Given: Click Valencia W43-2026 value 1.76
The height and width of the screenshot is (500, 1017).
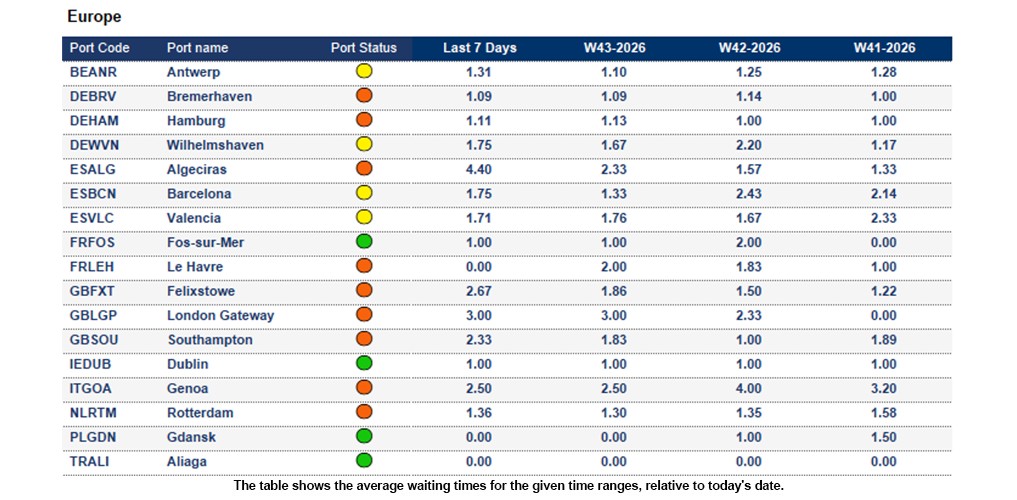Looking at the screenshot, I should tap(614, 219).
